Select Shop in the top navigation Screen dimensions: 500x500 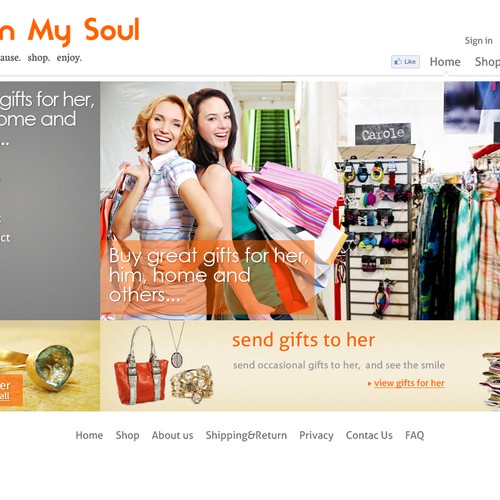(487, 62)
